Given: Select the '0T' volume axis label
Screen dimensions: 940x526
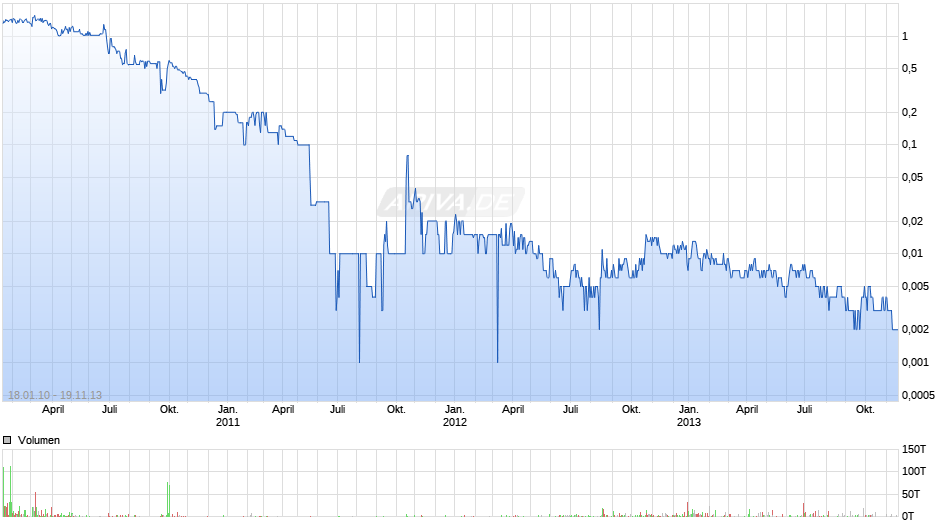Looking at the screenshot, I should pyautogui.click(x=908, y=516).
